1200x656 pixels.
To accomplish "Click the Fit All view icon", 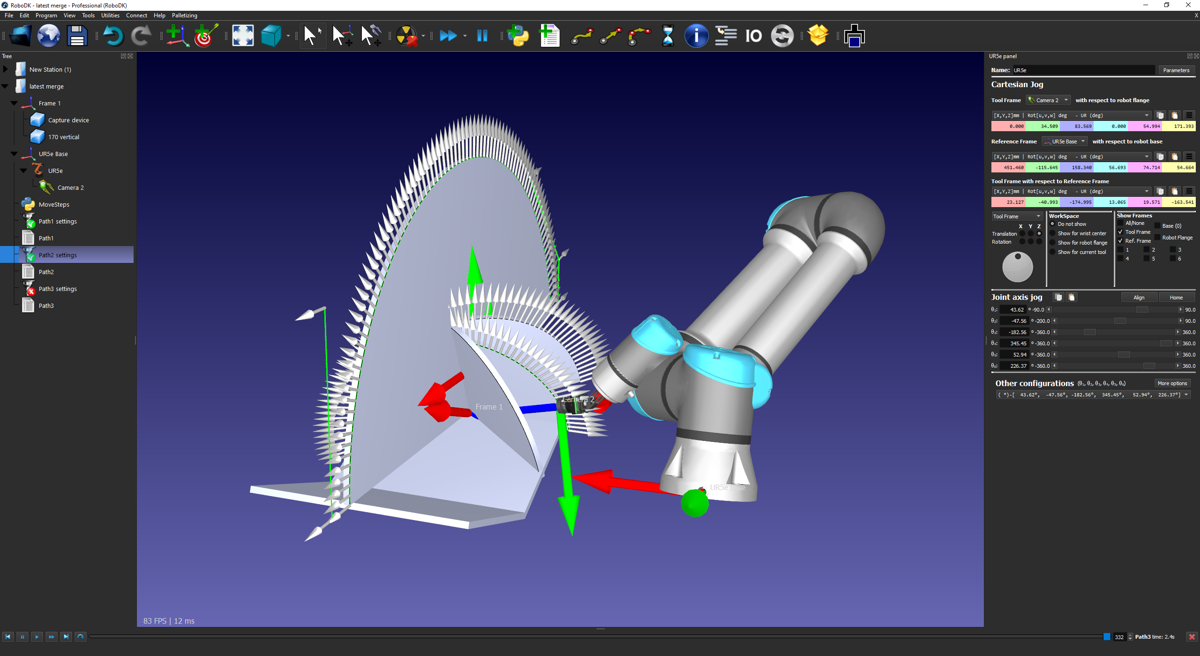I will coord(243,36).
